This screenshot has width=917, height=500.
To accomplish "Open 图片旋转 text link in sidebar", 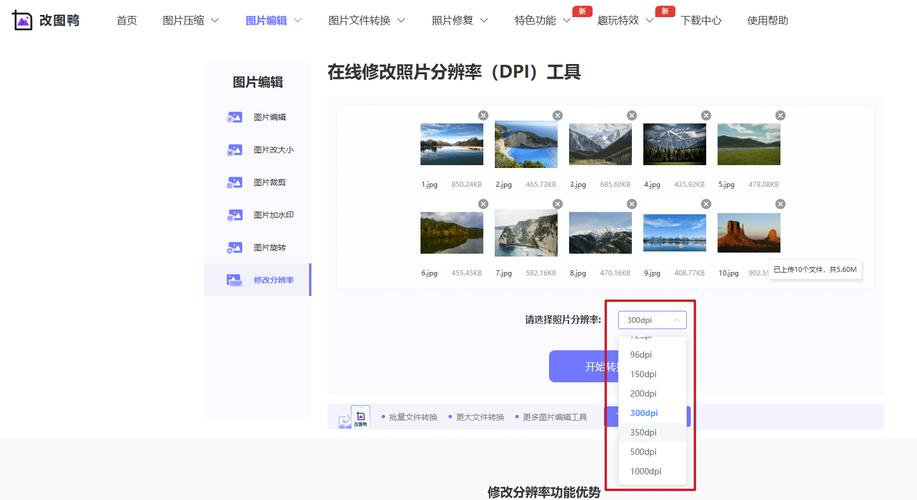I will tap(270, 247).
